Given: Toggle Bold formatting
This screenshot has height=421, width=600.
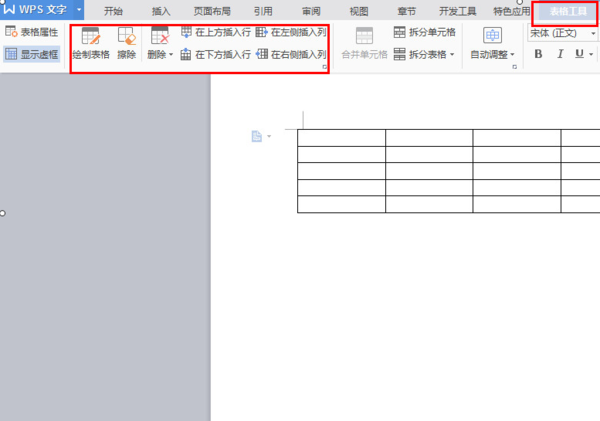Looking at the screenshot, I should point(538,54).
